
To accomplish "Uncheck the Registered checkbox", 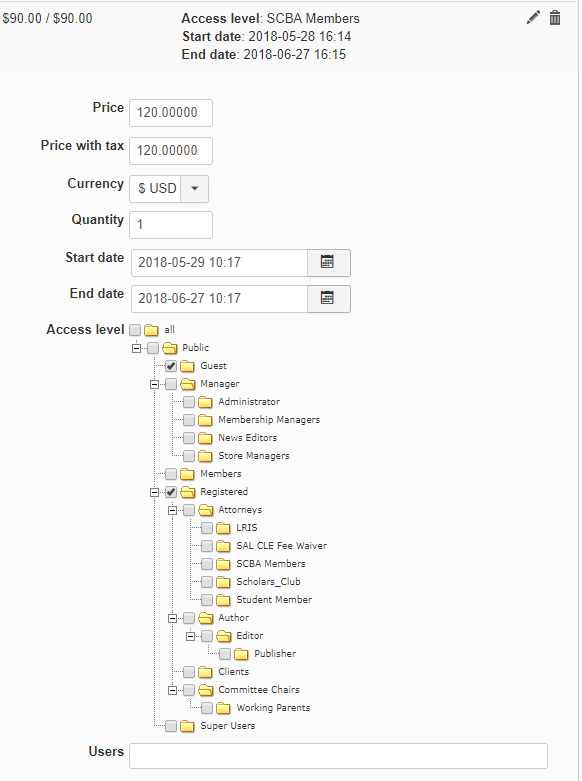I will tap(171, 492).
